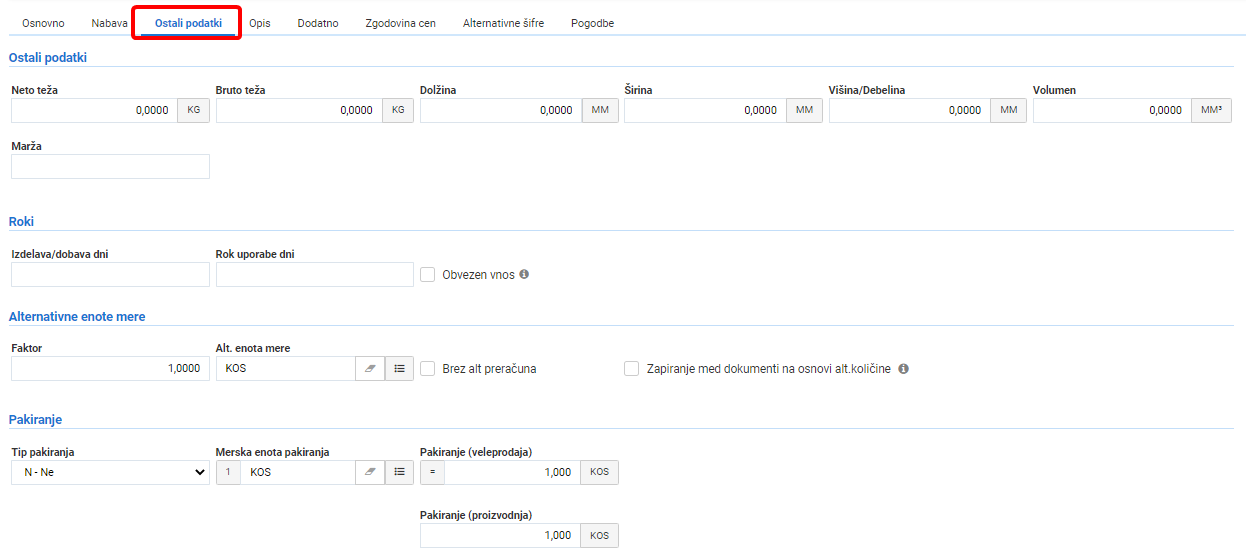The height and width of the screenshot is (560, 1246).
Task: Click the Alt. enota mere field
Action: 286,368
